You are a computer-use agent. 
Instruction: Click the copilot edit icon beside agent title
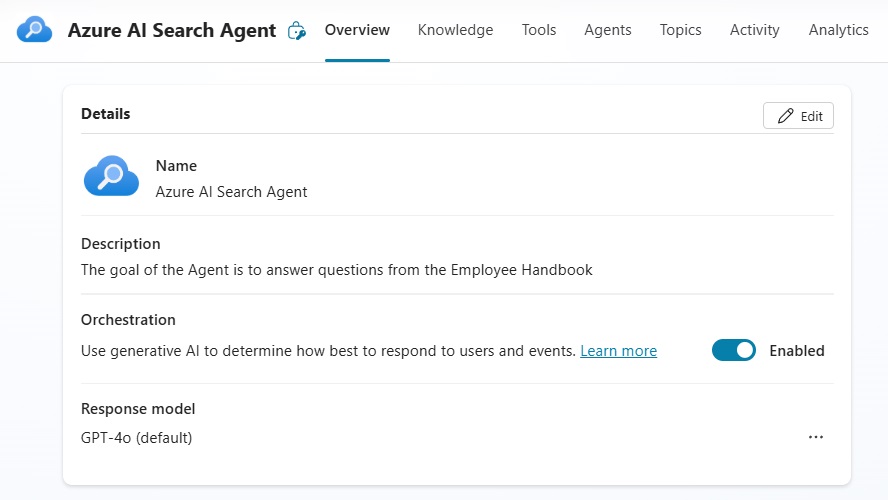pos(297,31)
